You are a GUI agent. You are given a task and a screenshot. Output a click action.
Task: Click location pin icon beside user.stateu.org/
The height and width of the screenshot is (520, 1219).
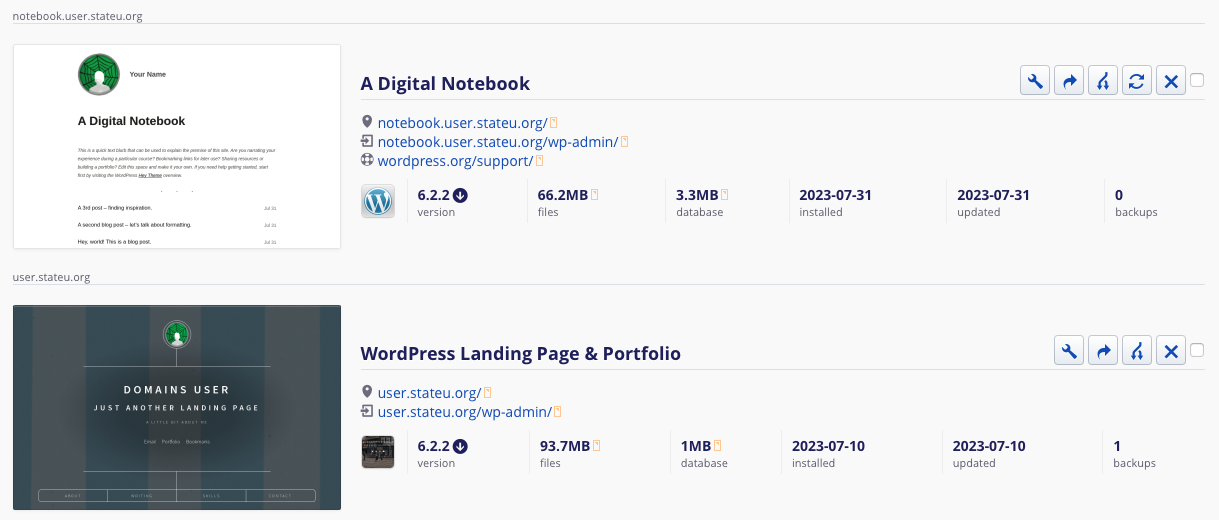367,393
